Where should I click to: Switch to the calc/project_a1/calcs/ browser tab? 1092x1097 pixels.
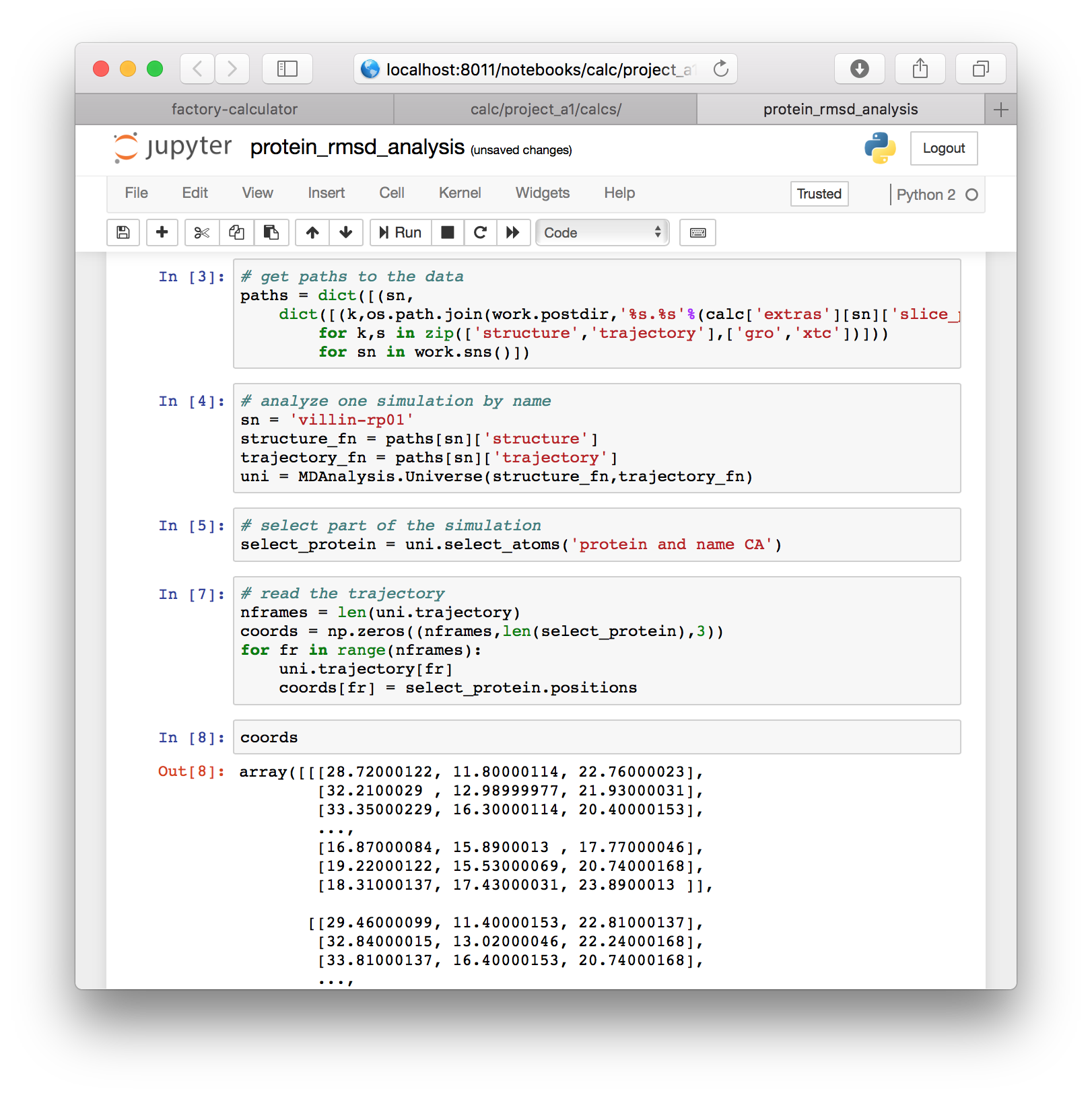click(x=545, y=109)
